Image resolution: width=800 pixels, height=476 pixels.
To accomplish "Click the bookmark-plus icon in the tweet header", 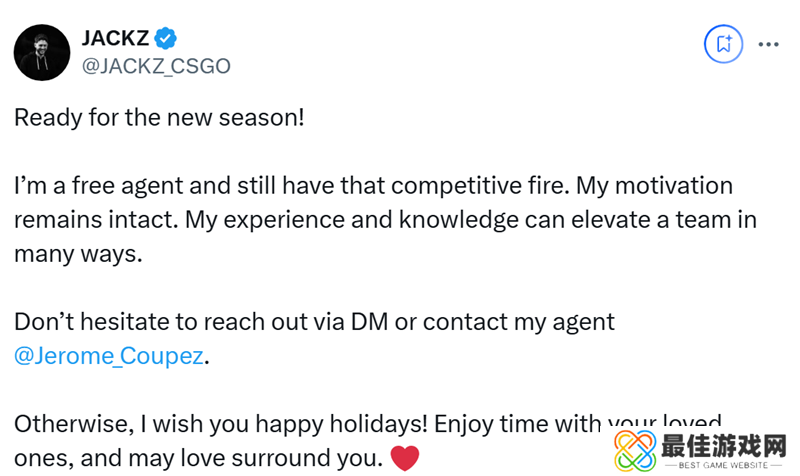I will point(722,44).
